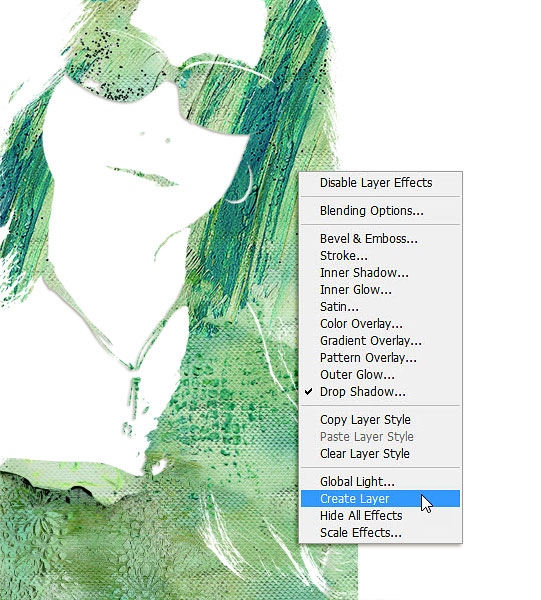This screenshot has height=600, width=541.
Task: Open Gradient Overlay settings
Action: (380, 341)
